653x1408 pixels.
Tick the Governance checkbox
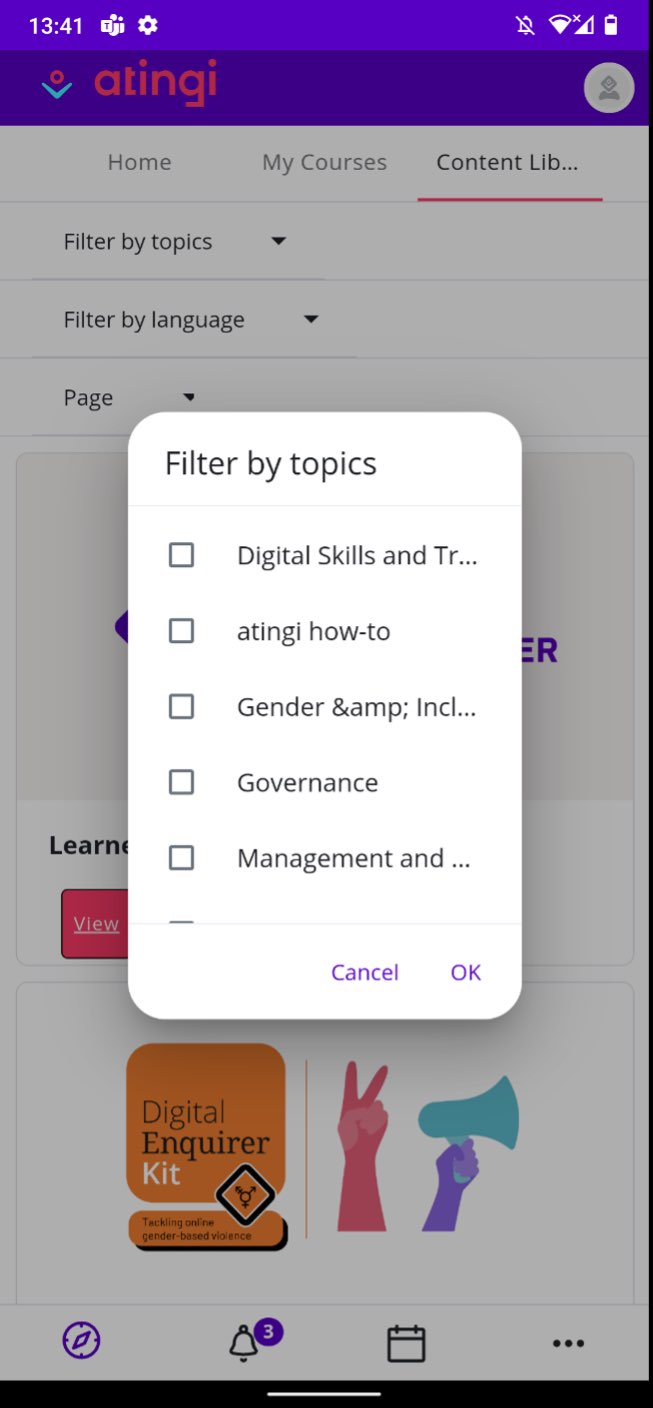181,782
